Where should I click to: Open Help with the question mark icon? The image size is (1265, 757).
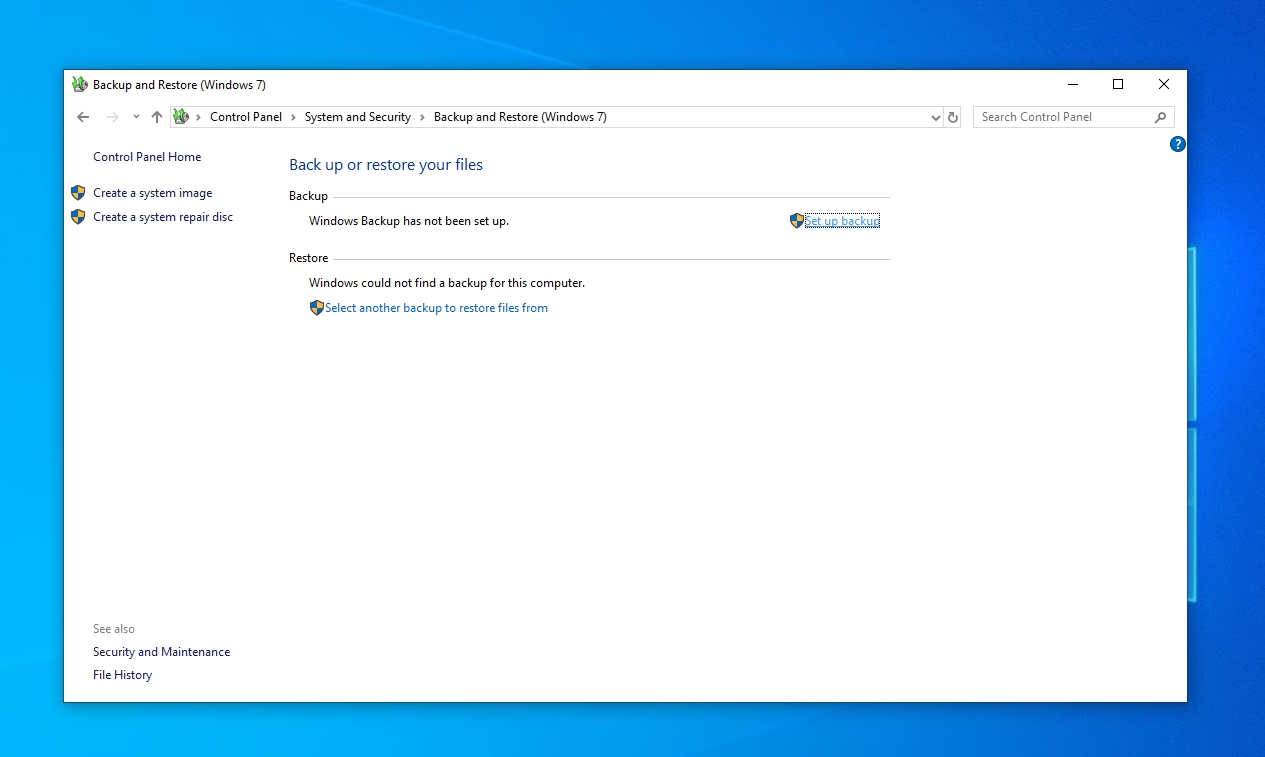click(1177, 144)
